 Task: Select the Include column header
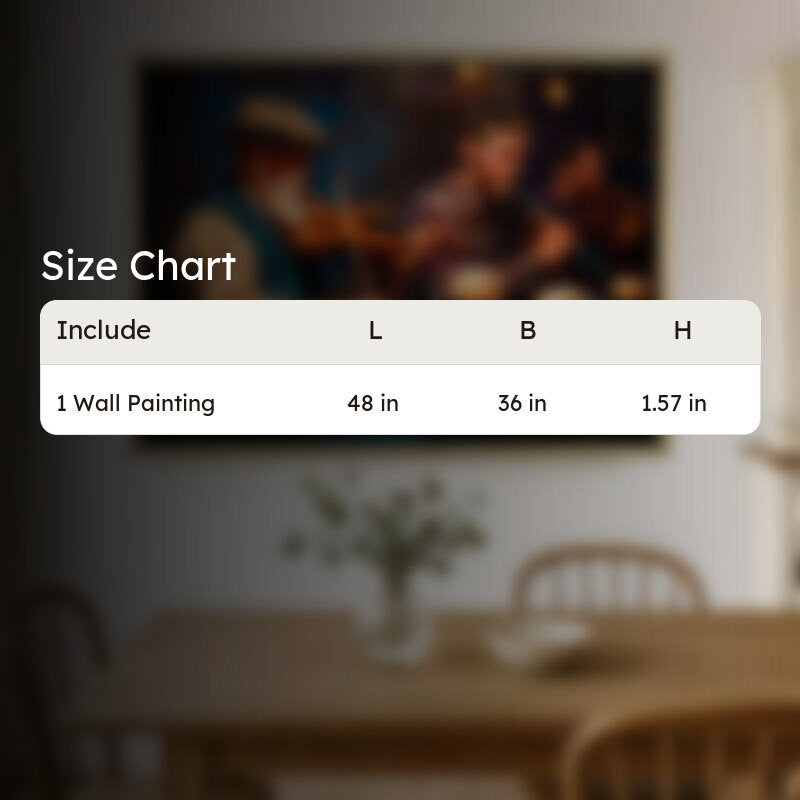[x=104, y=330]
